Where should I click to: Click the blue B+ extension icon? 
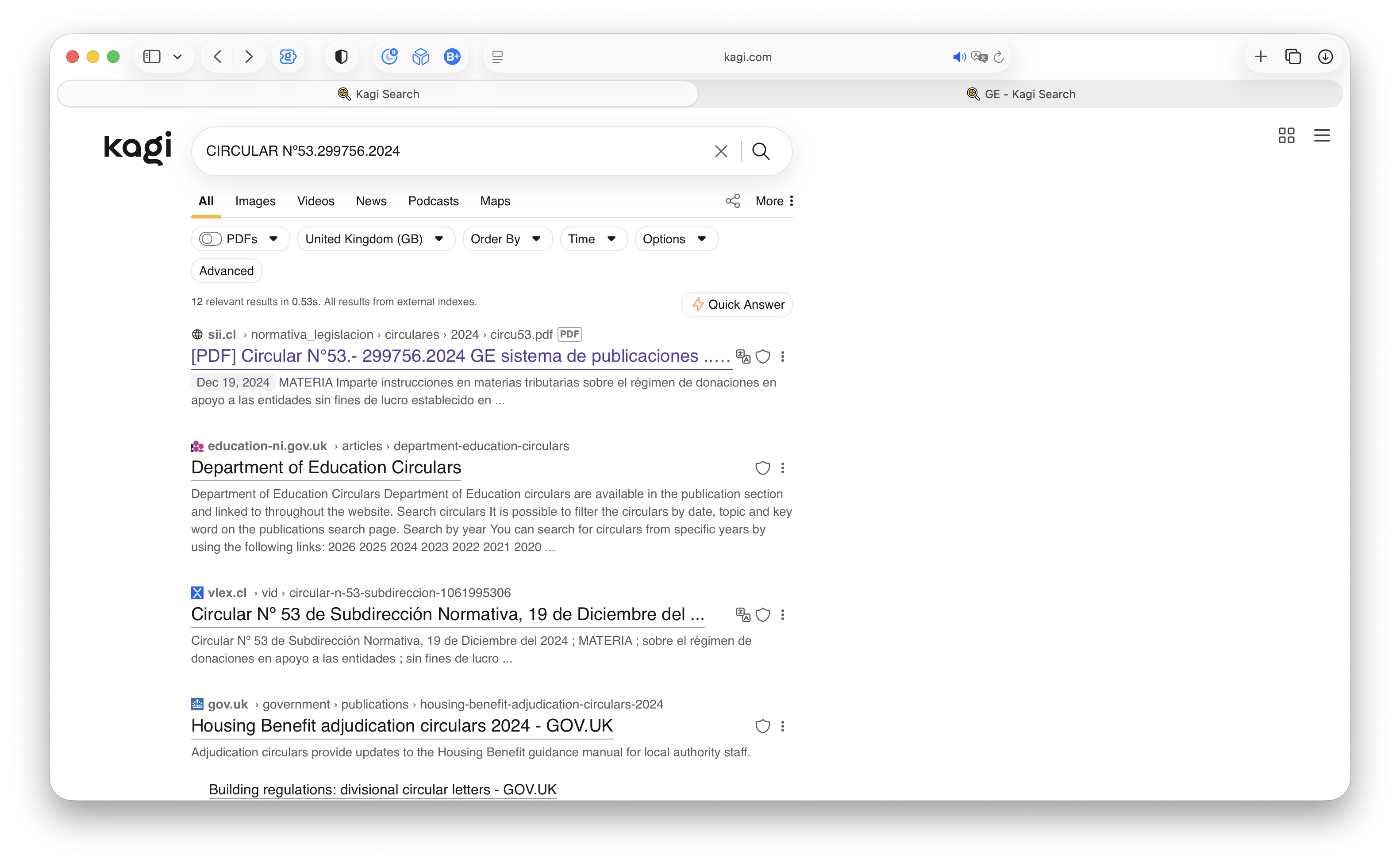click(x=453, y=57)
